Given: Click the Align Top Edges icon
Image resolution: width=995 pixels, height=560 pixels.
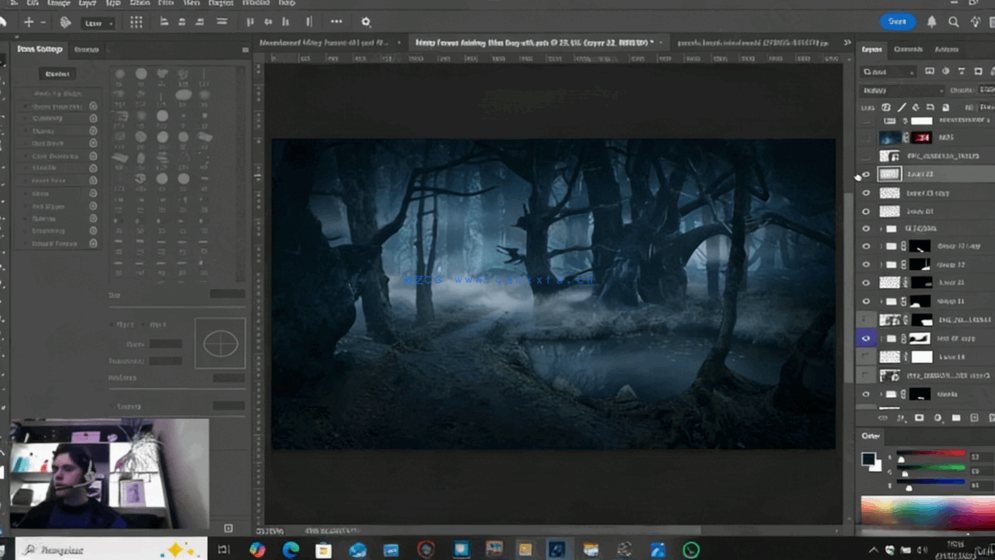Looking at the screenshot, I should click(250, 22).
